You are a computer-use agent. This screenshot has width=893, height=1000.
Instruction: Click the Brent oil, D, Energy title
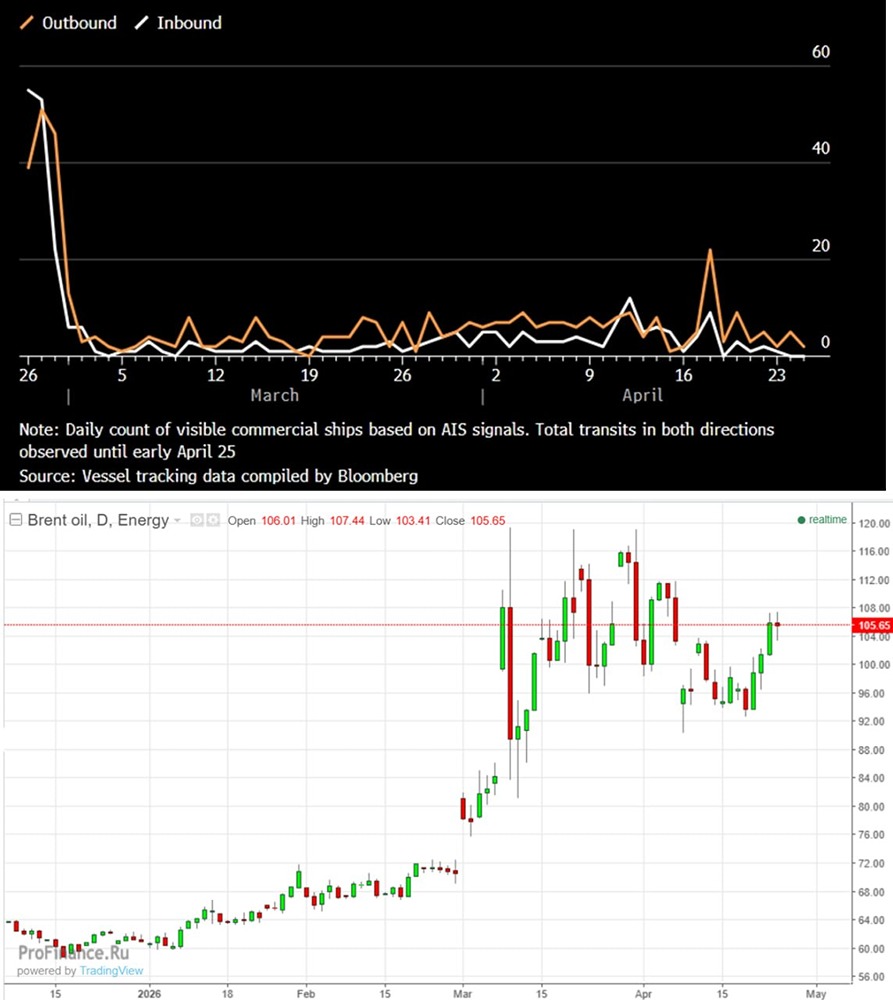[x=98, y=520]
